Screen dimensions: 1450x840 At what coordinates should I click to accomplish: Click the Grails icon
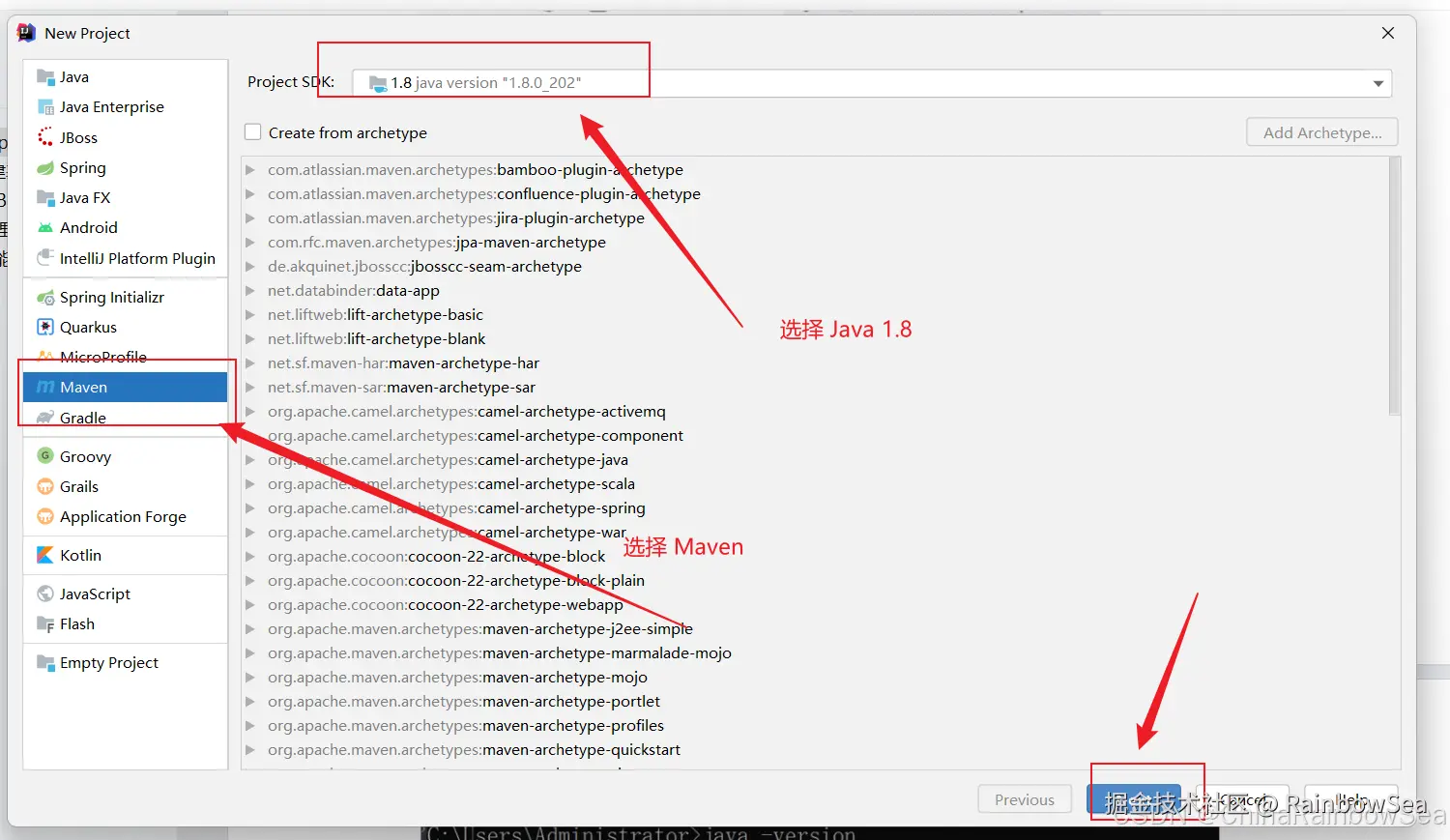pos(45,486)
